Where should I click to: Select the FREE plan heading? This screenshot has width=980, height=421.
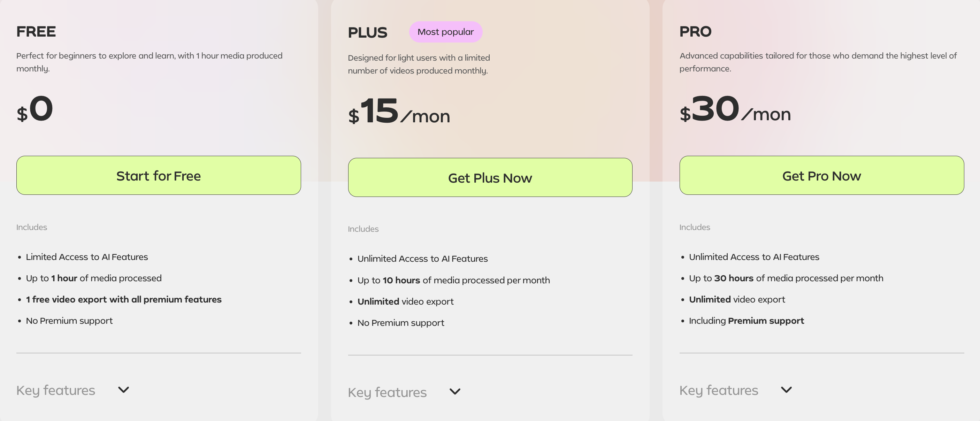tap(36, 32)
